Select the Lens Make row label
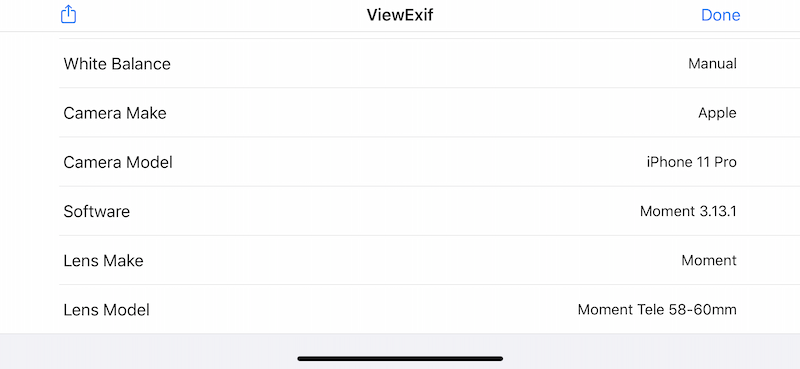Image resolution: width=800 pixels, height=369 pixels. coord(103,261)
